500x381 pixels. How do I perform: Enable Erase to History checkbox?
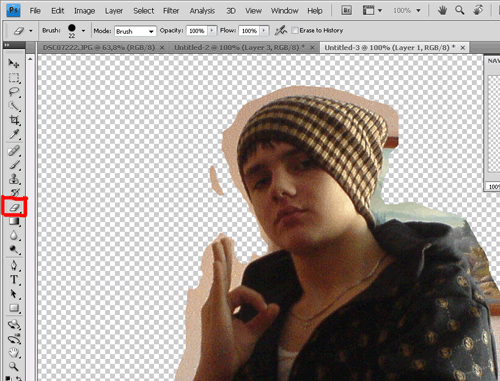click(x=294, y=30)
